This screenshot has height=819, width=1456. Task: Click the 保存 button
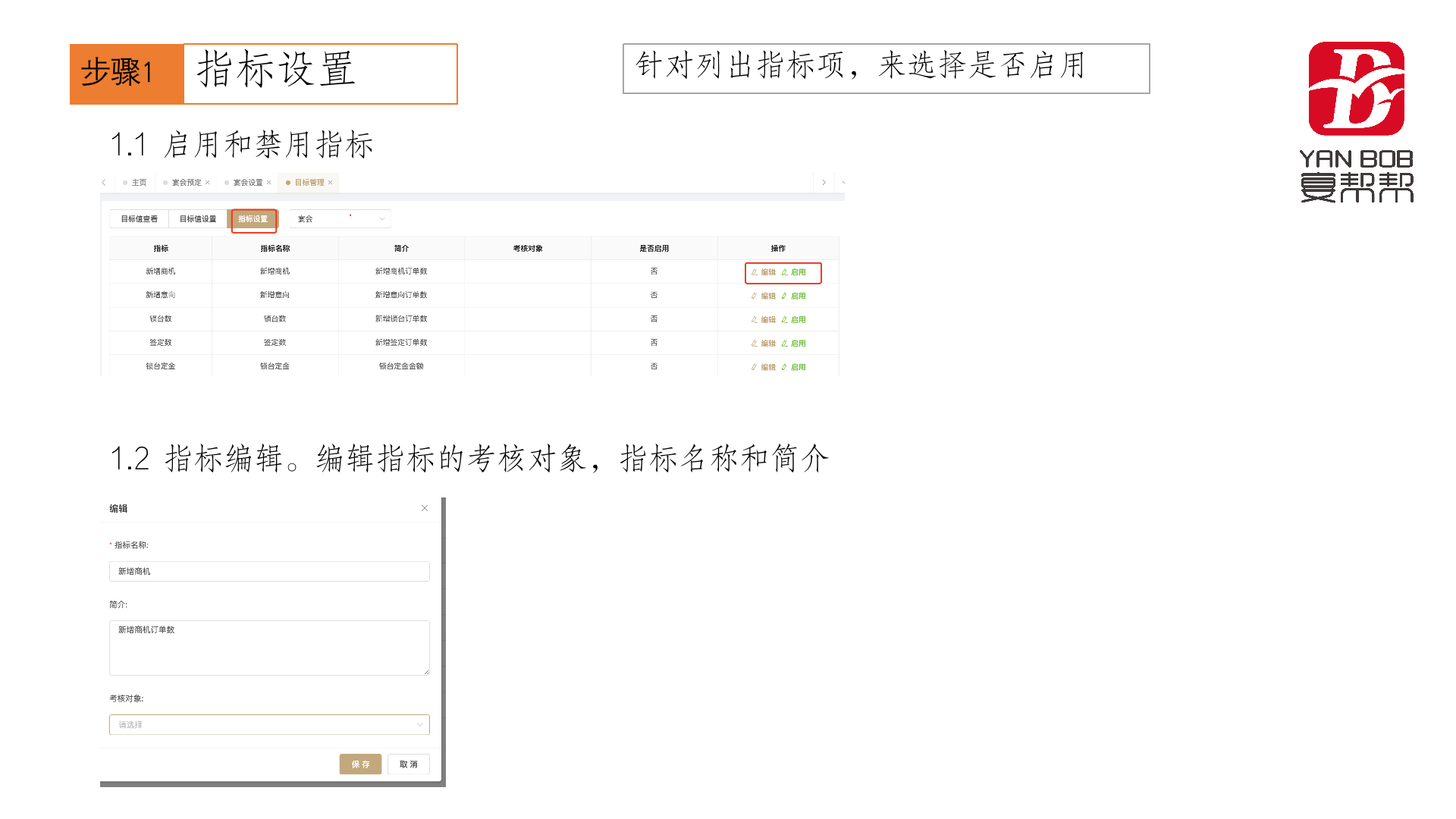click(360, 764)
